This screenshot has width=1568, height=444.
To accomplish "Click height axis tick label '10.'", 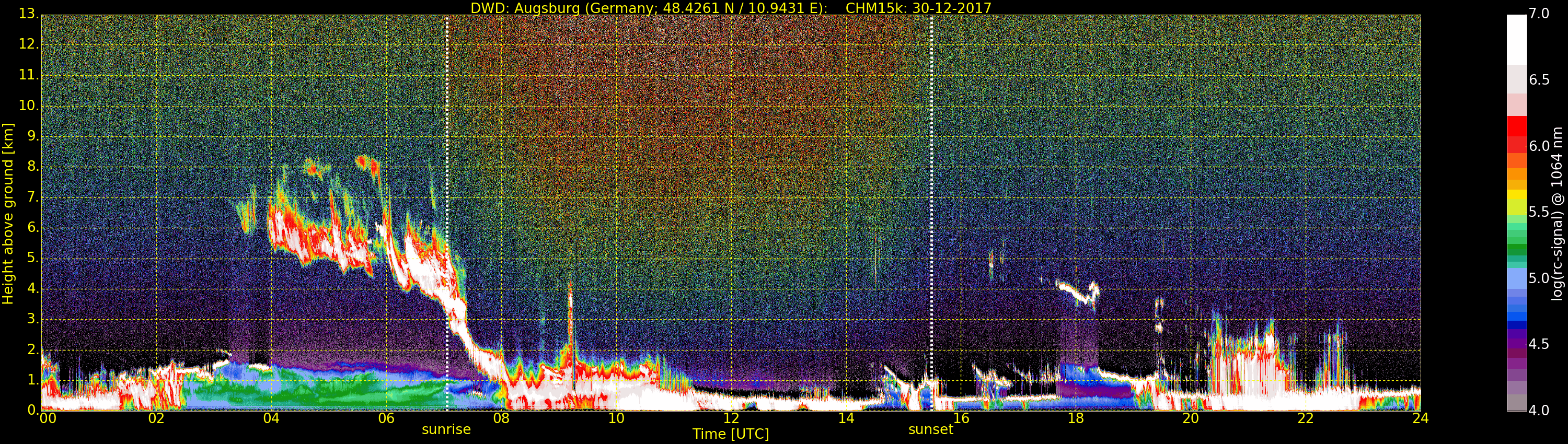I will (x=29, y=105).
